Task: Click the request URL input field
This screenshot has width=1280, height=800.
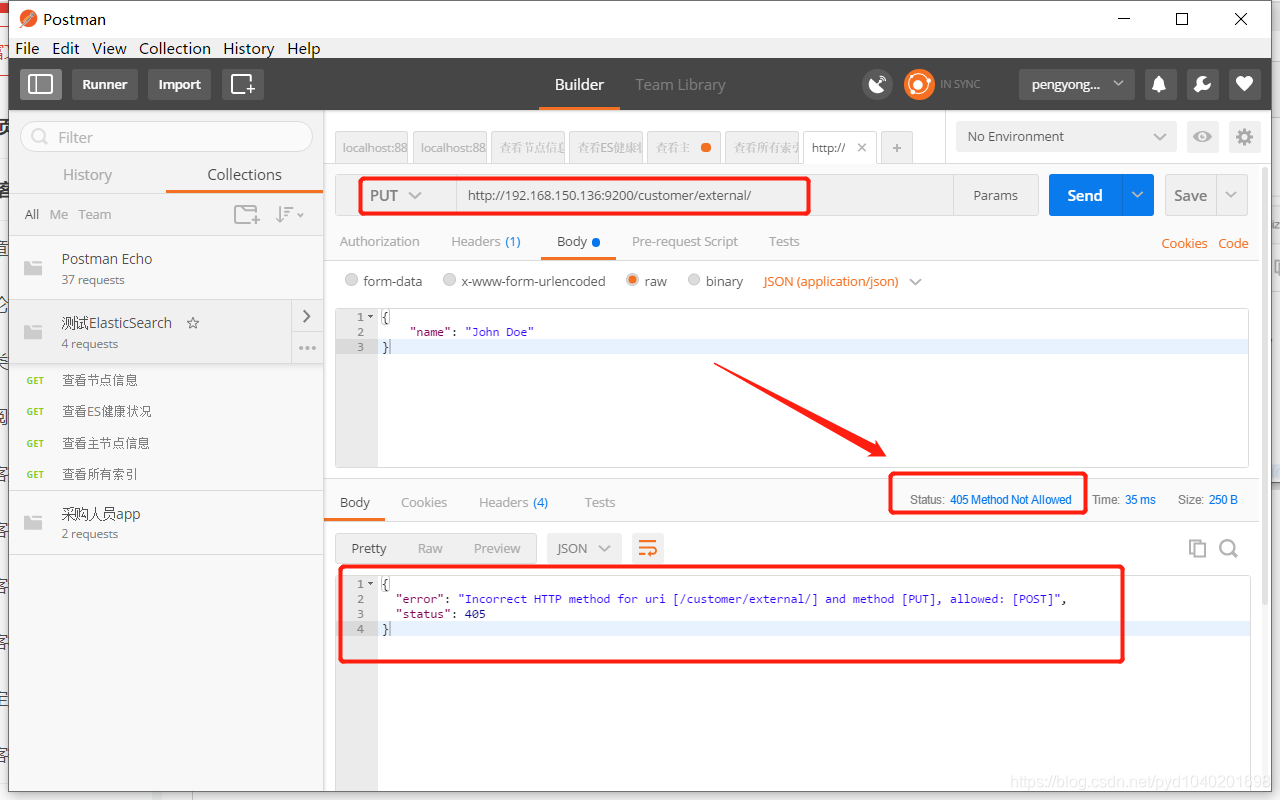Action: pos(704,195)
